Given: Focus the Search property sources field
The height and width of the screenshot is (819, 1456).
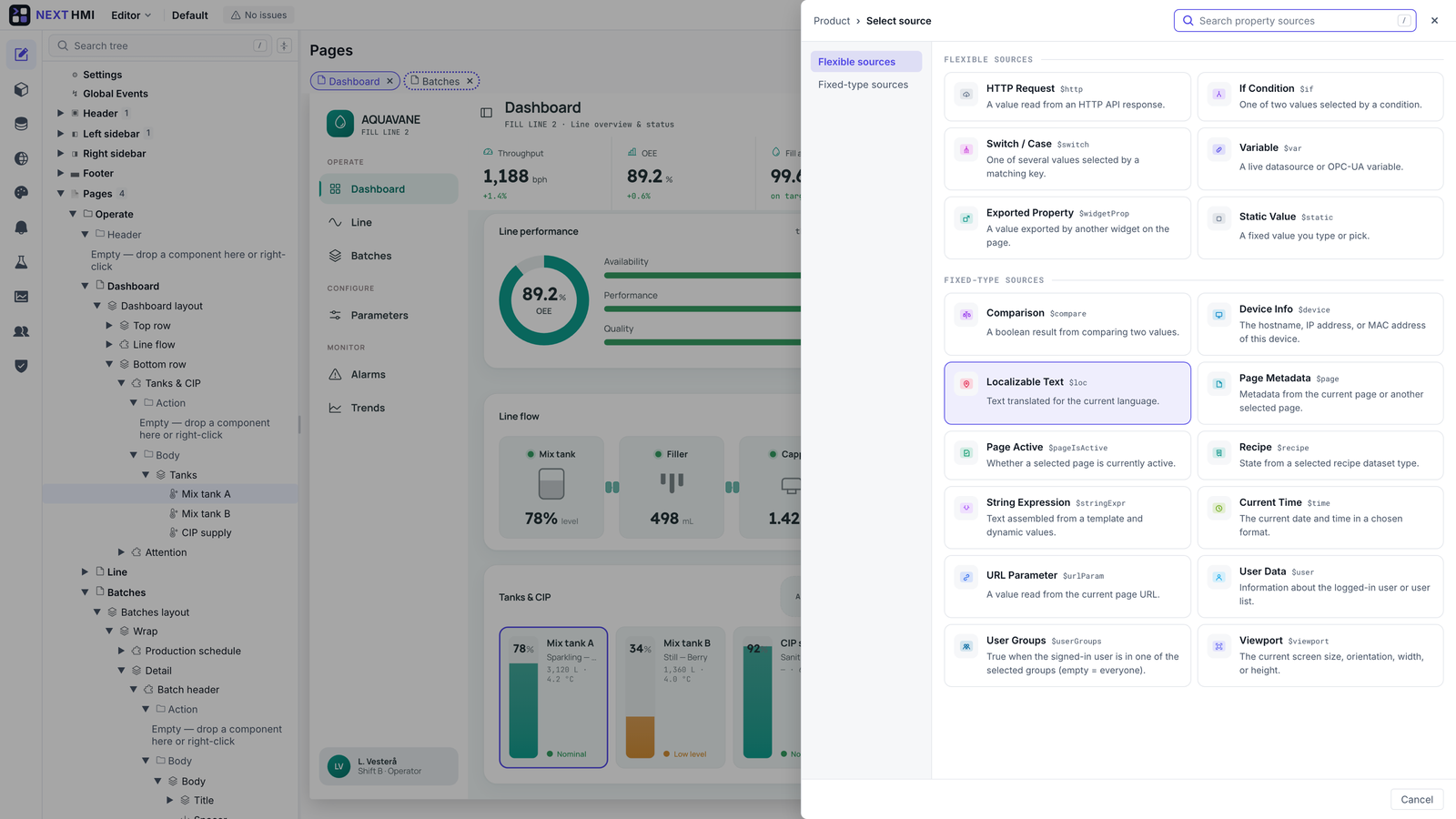Looking at the screenshot, I should [1294, 21].
